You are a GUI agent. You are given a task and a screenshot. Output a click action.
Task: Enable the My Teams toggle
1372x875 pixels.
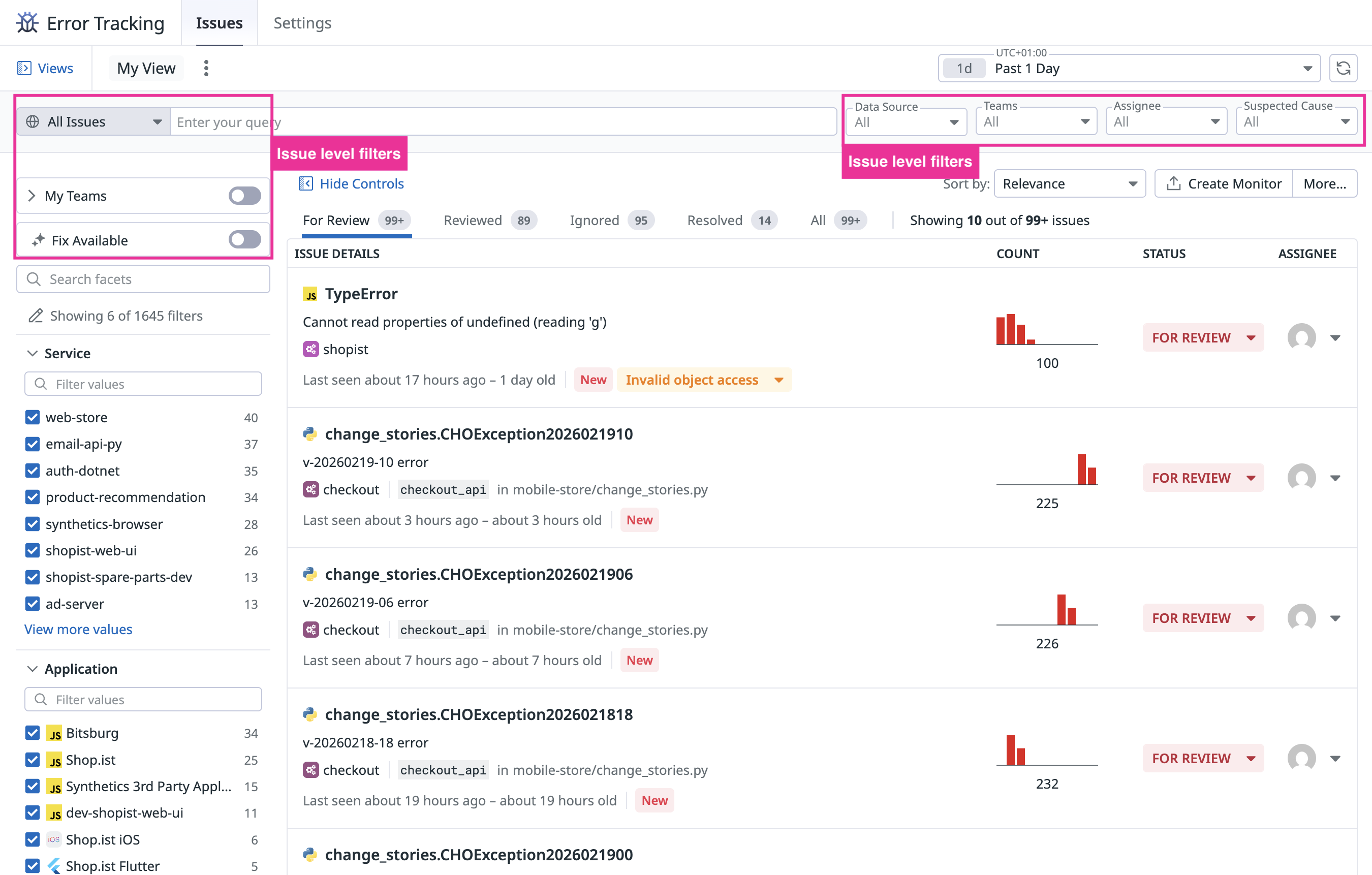pos(244,196)
